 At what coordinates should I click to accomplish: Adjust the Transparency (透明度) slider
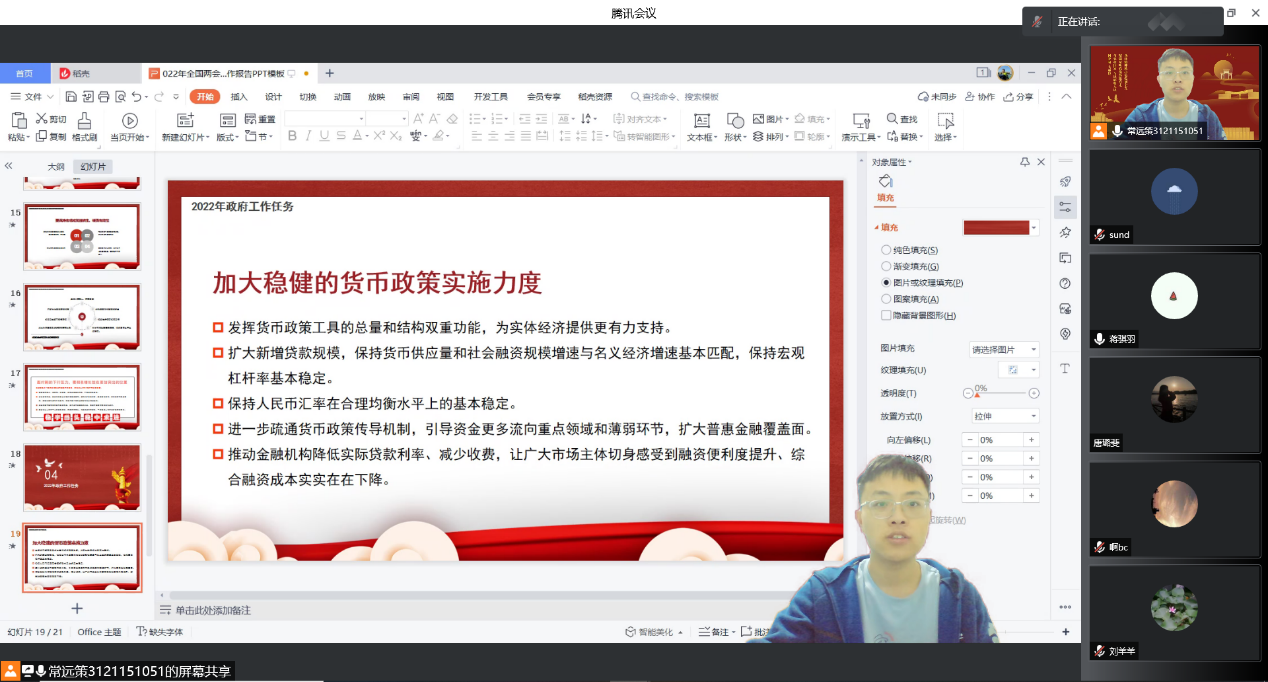pyautogui.click(x=1000, y=394)
